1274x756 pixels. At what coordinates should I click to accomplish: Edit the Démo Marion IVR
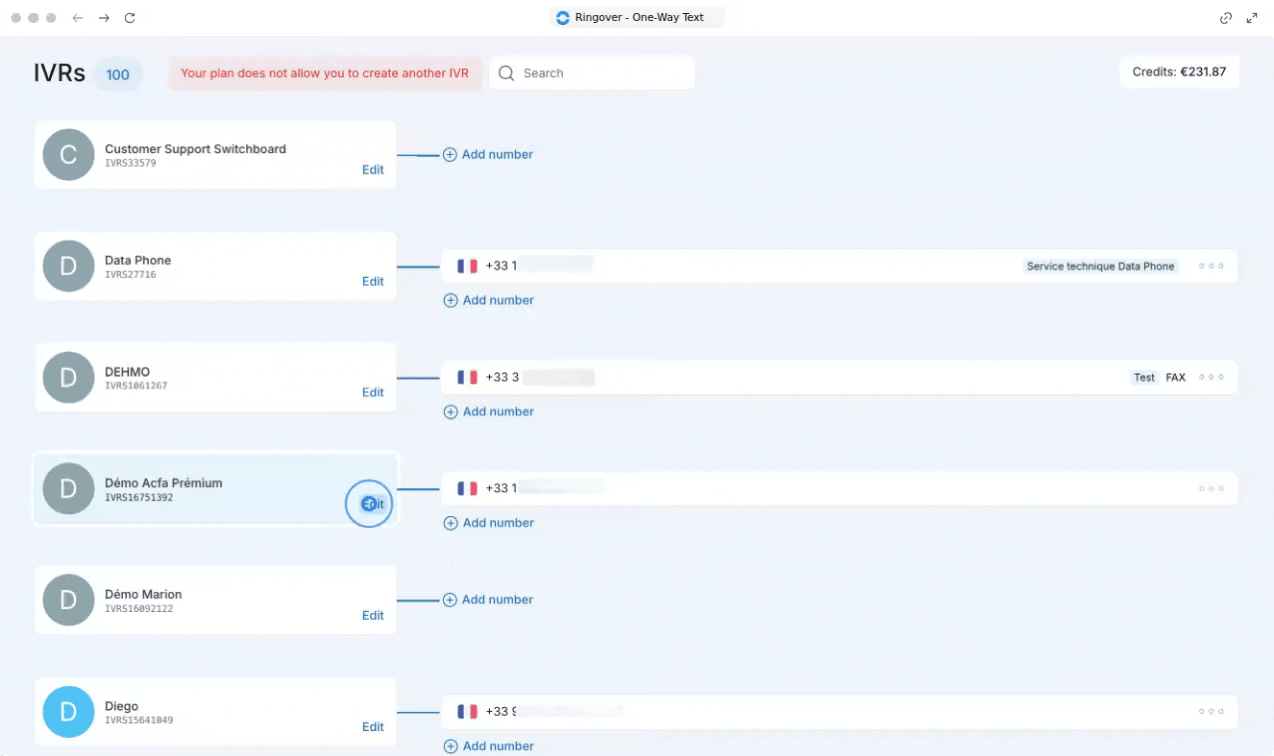click(x=373, y=615)
